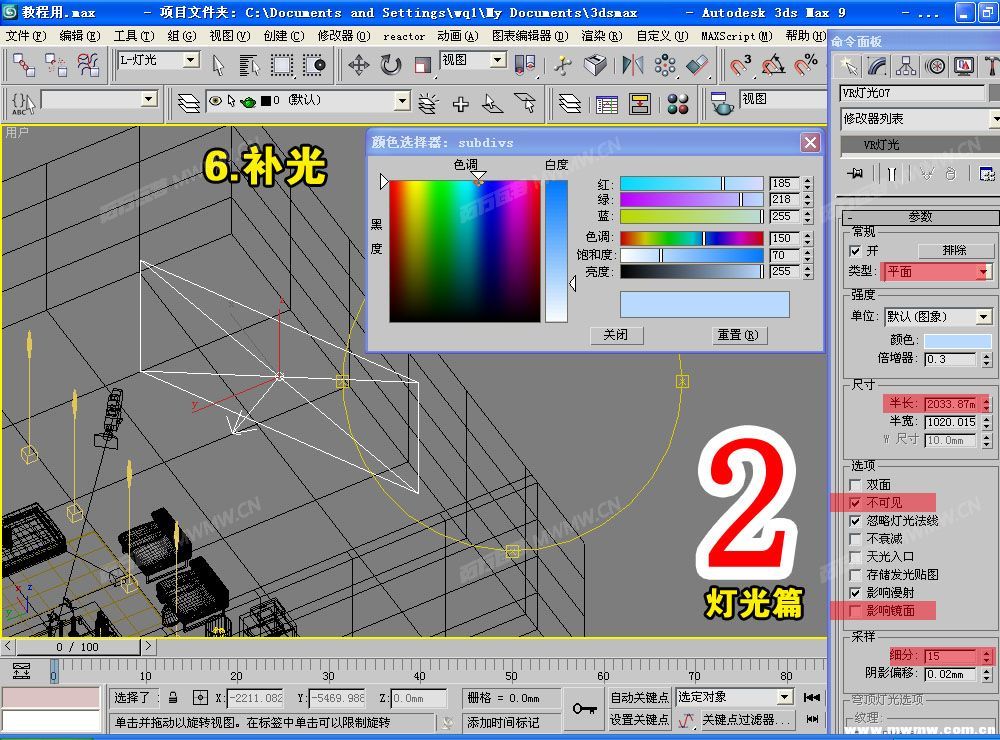Open the 类型 平面 light type dropdown
Viewport: 1000px width, 740px height.
[x=983, y=272]
